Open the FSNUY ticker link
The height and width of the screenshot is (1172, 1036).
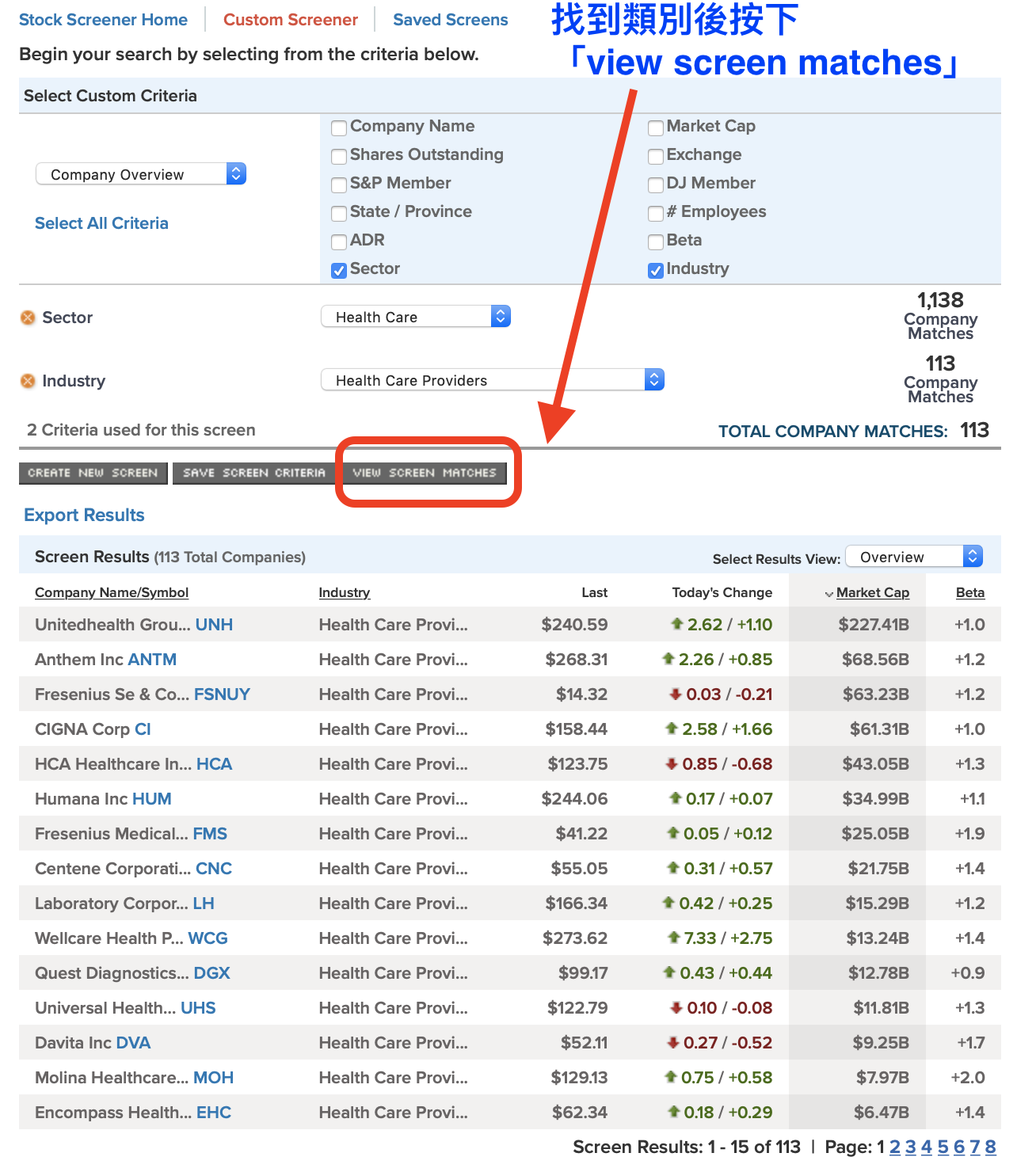click(x=222, y=694)
